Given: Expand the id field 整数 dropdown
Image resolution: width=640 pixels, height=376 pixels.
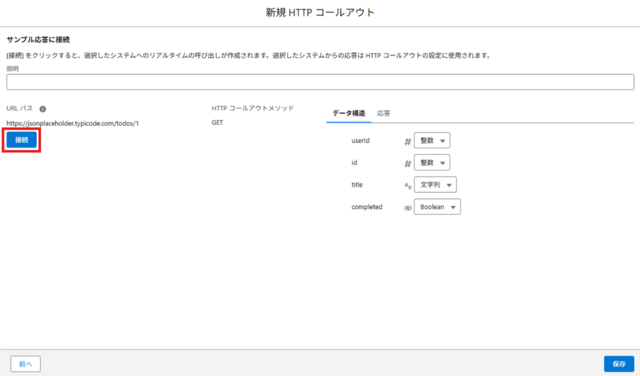Looking at the screenshot, I should [432, 162].
